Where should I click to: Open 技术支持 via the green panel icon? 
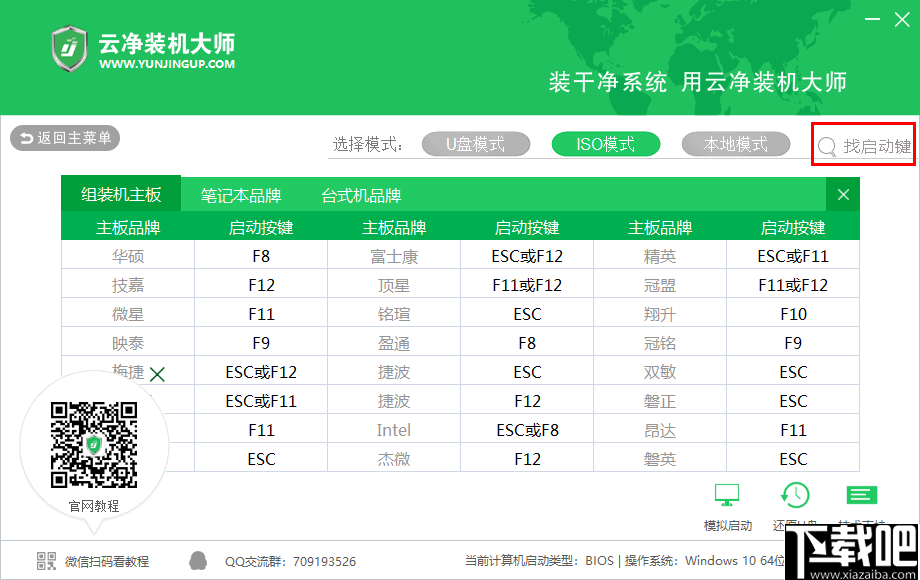(x=861, y=495)
